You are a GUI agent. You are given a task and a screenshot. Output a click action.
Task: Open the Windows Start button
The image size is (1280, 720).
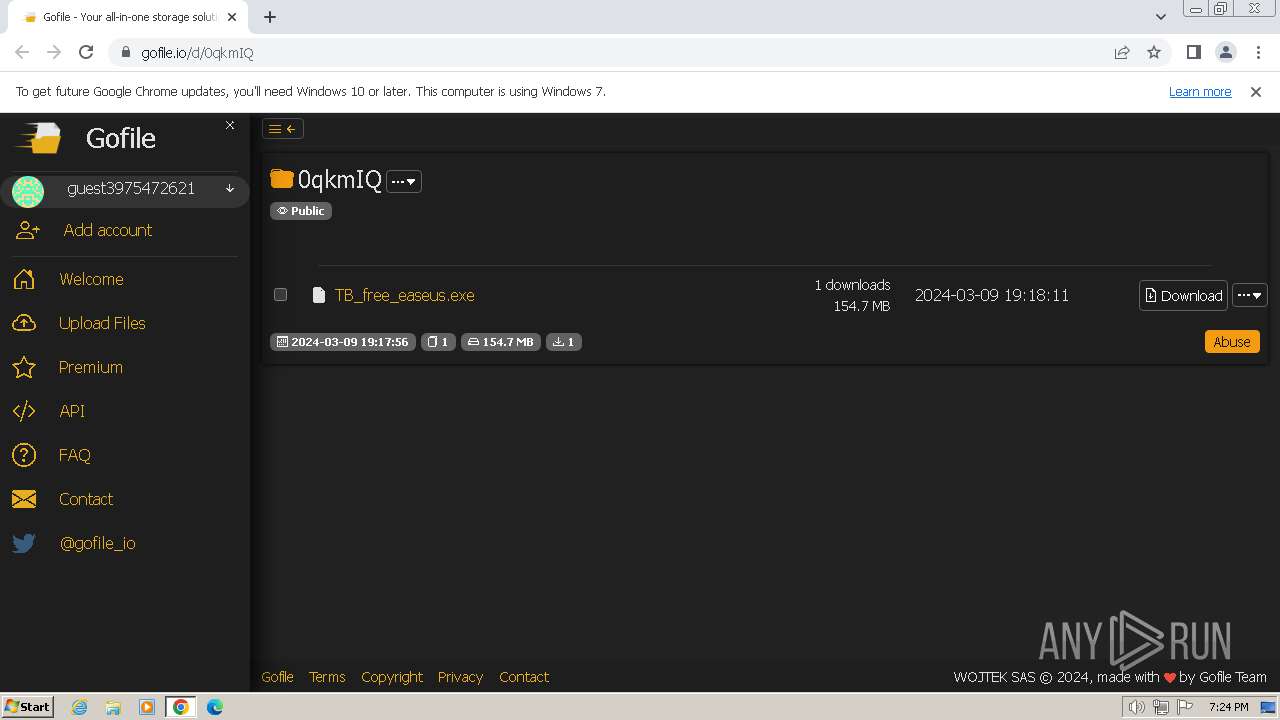(x=27, y=706)
